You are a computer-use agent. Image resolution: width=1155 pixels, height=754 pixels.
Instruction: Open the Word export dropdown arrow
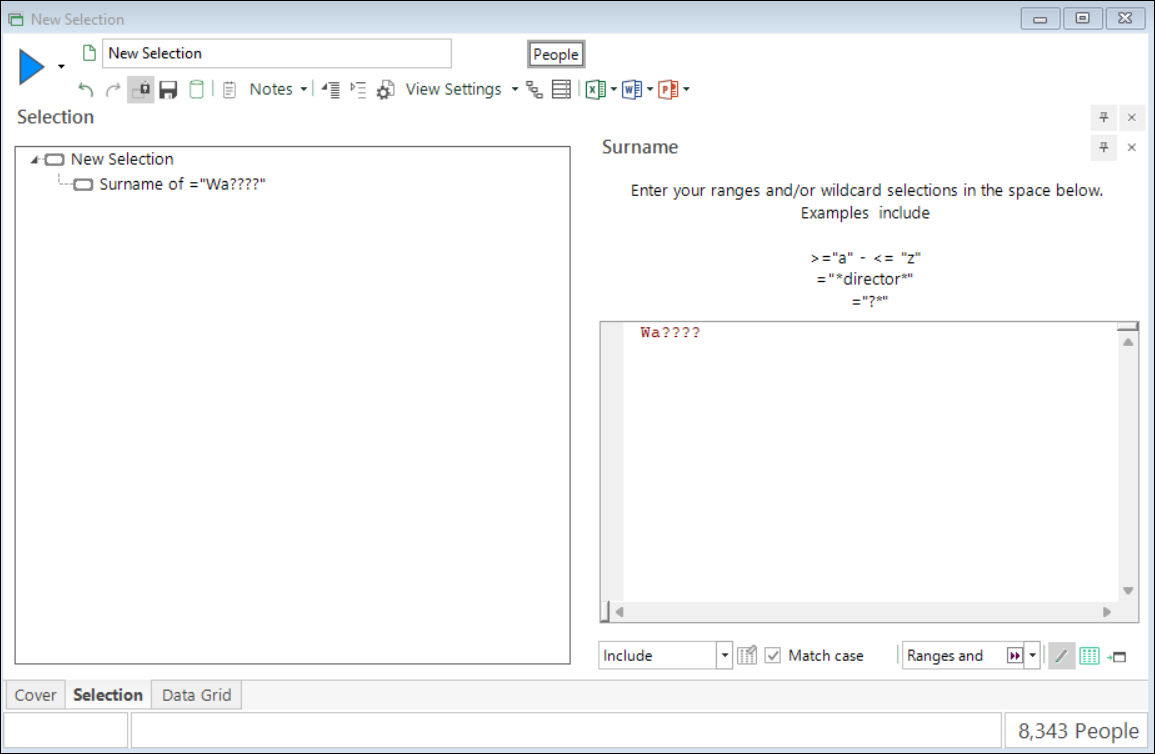pos(650,90)
